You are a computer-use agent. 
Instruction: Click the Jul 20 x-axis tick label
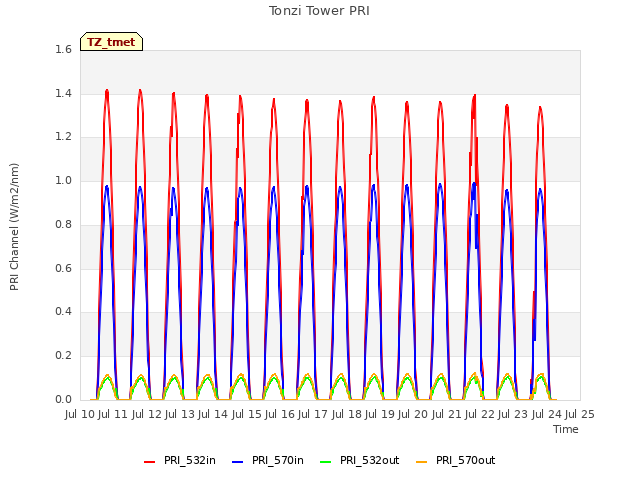(414, 414)
